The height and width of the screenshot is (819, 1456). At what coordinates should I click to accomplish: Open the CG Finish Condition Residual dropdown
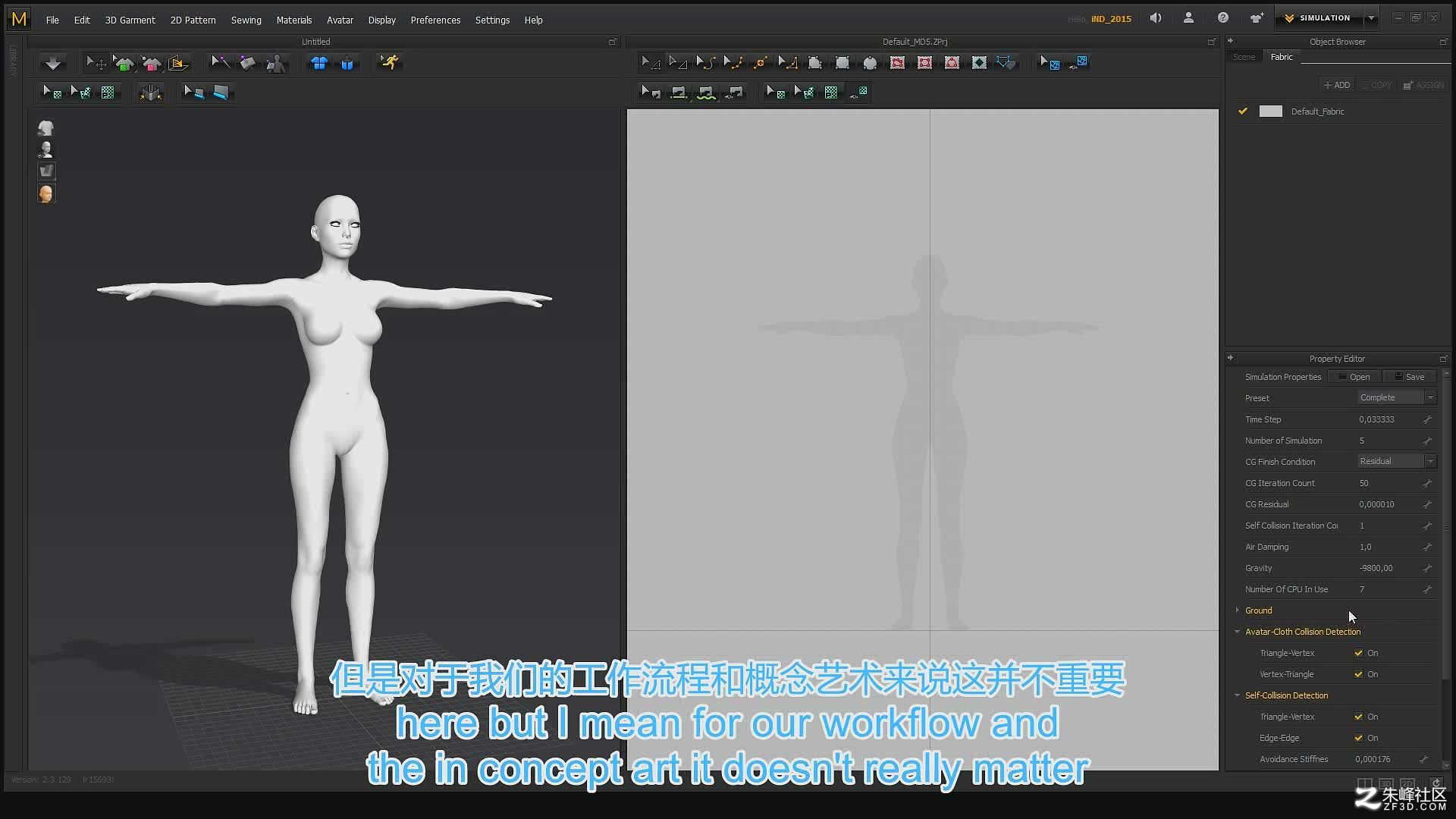pyautogui.click(x=1397, y=461)
